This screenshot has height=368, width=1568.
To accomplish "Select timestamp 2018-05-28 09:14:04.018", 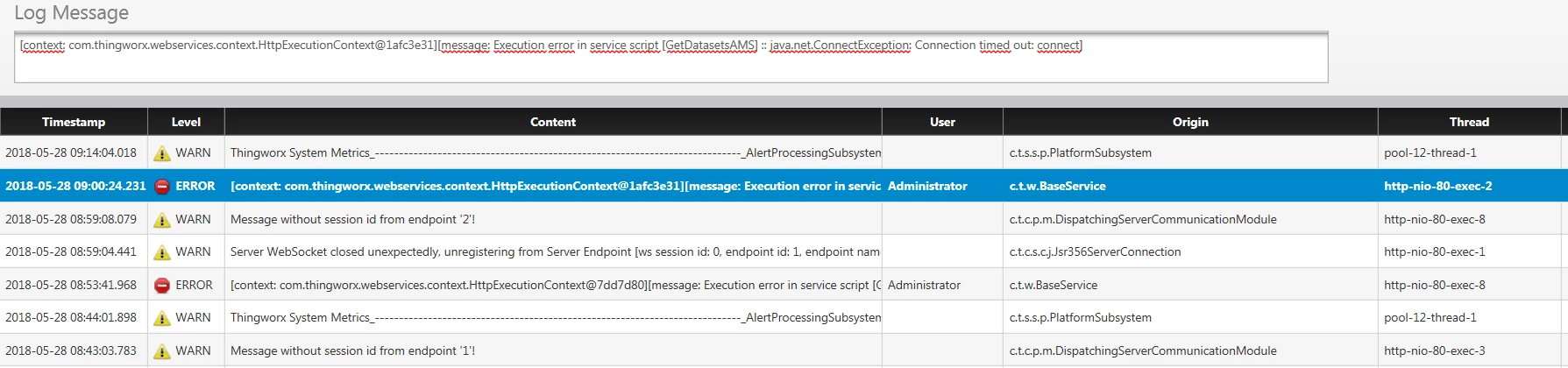I will click(x=71, y=152).
